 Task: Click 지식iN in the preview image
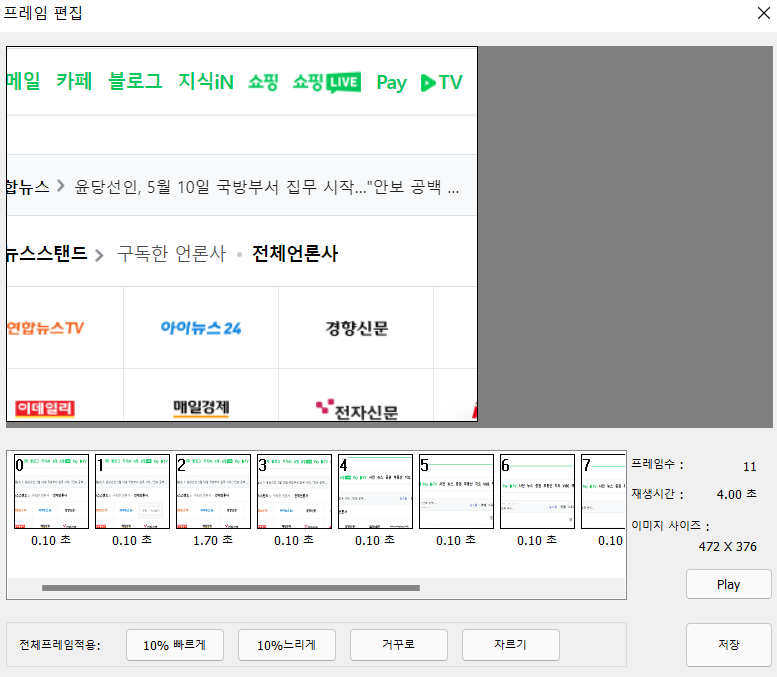[x=206, y=81]
